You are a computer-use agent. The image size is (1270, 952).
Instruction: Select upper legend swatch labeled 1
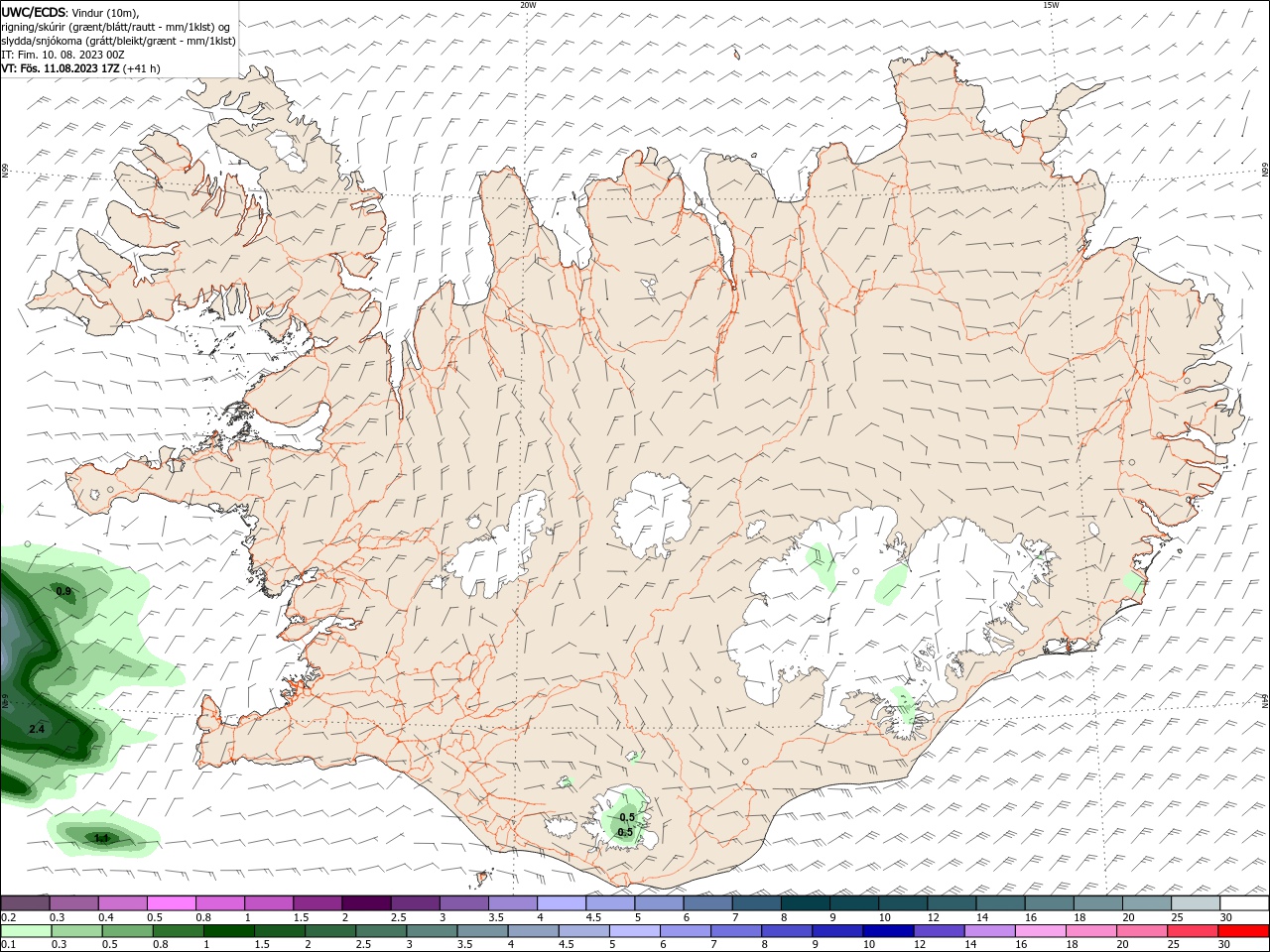(x=269, y=903)
